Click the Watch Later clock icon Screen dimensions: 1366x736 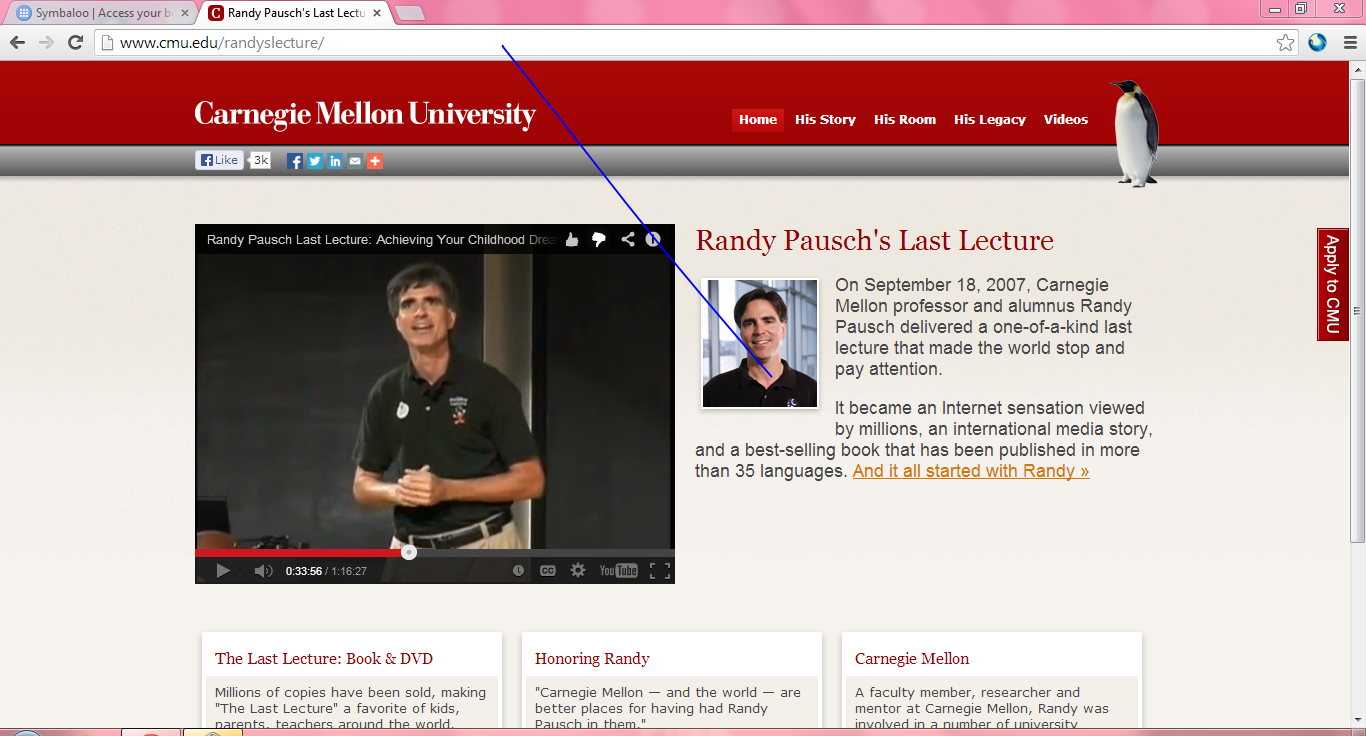(518, 570)
